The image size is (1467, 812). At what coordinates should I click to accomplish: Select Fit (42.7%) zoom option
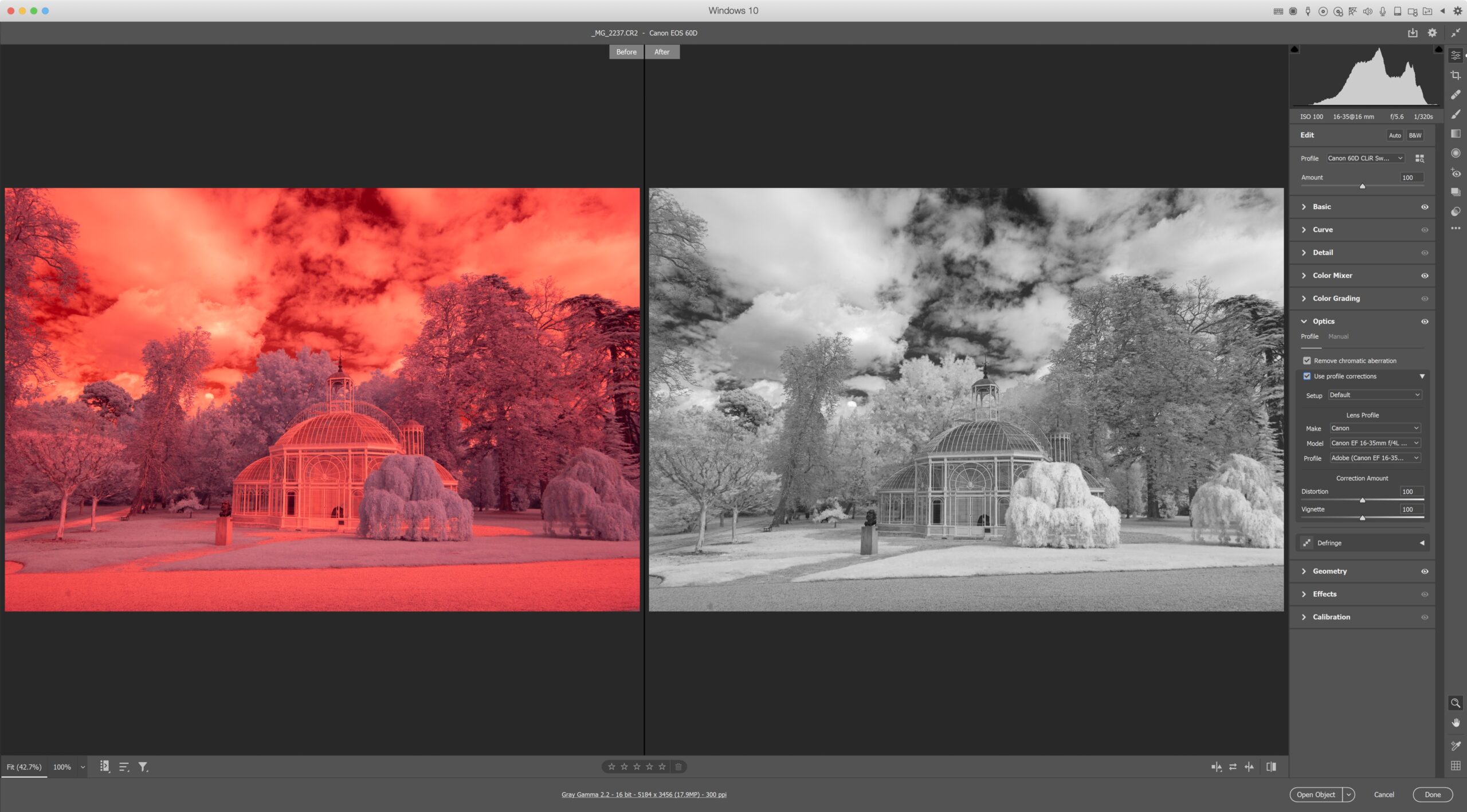pyautogui.click(x=24, y=767)
